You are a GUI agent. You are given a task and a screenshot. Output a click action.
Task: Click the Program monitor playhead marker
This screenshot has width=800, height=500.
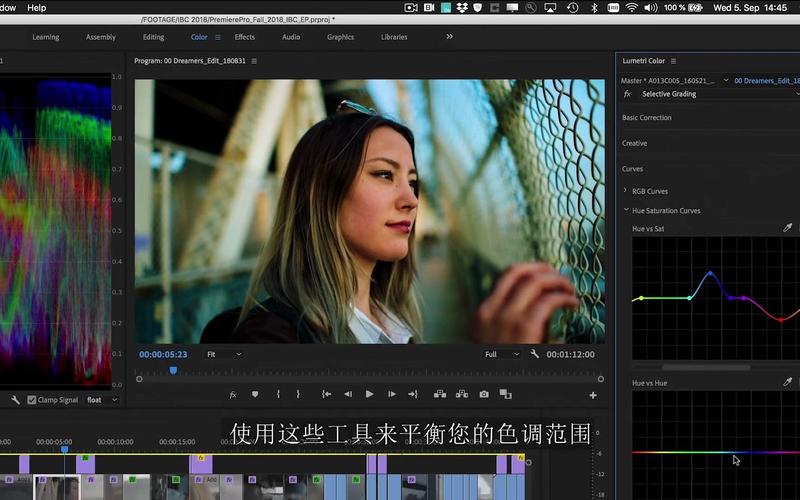point(173,370)
